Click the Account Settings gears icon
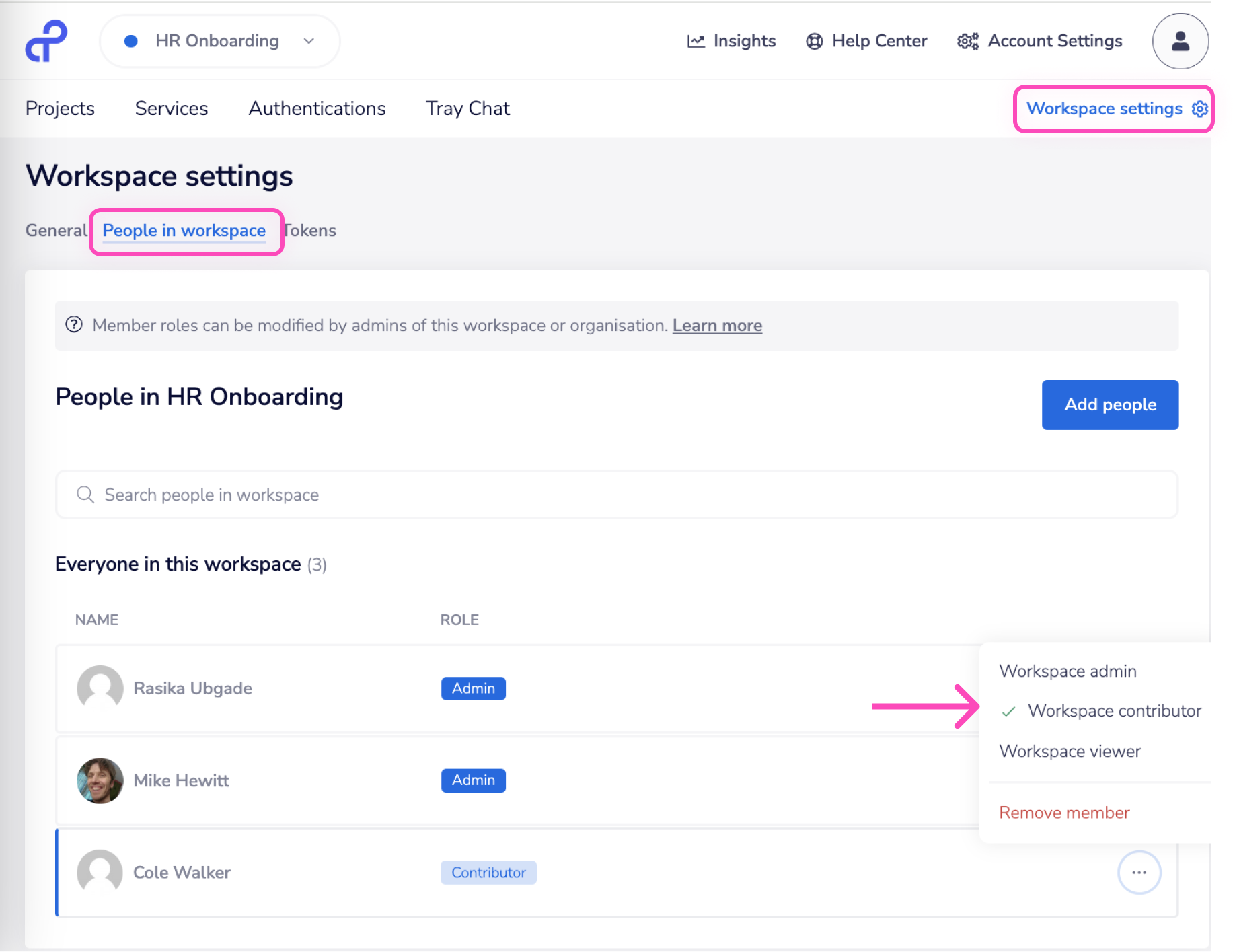This screenshot has width=1235, height=952. 968,42
